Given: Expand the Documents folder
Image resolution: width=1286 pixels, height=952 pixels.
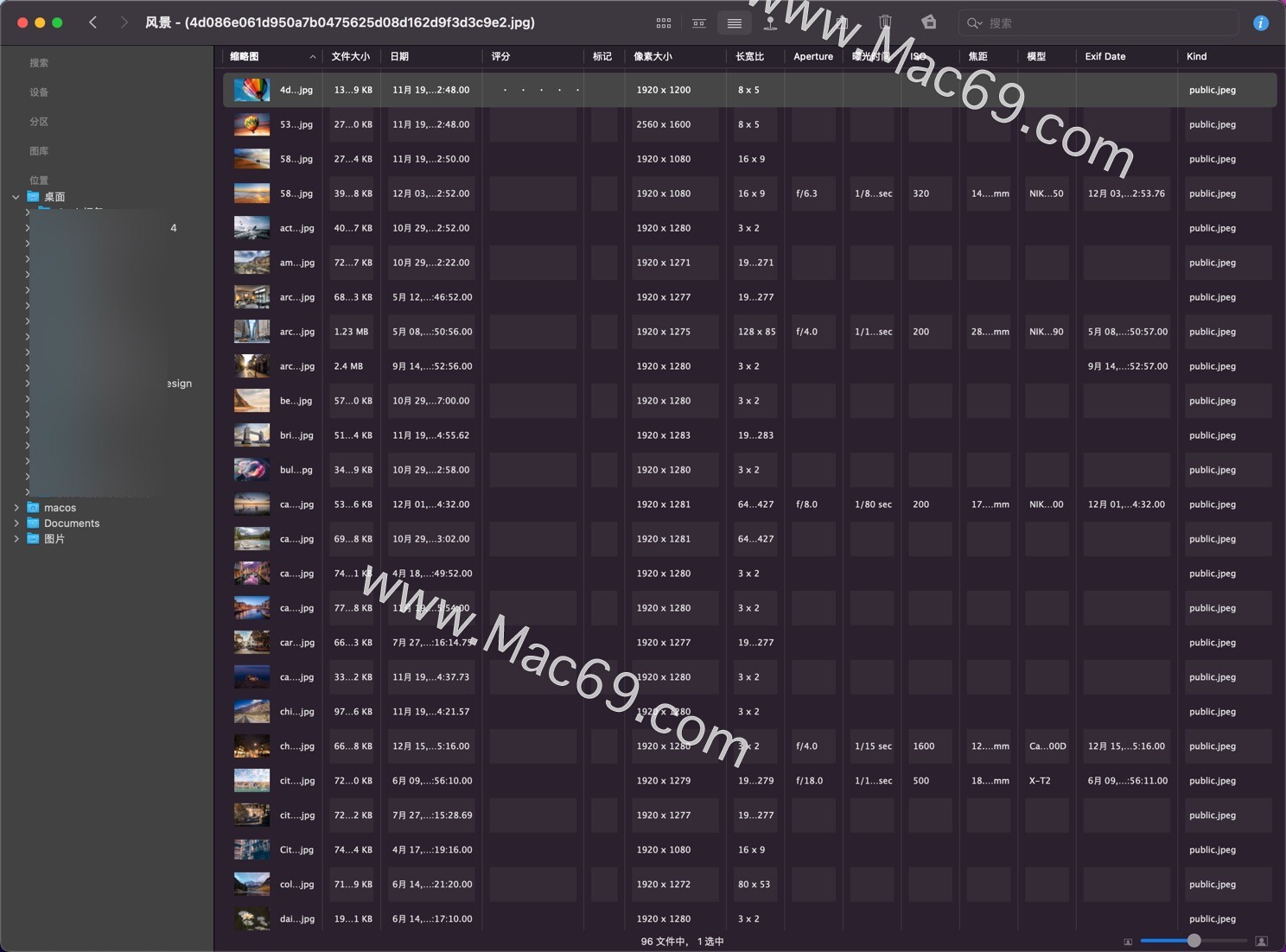Looking at the screenshot, I should coord(16,524).
